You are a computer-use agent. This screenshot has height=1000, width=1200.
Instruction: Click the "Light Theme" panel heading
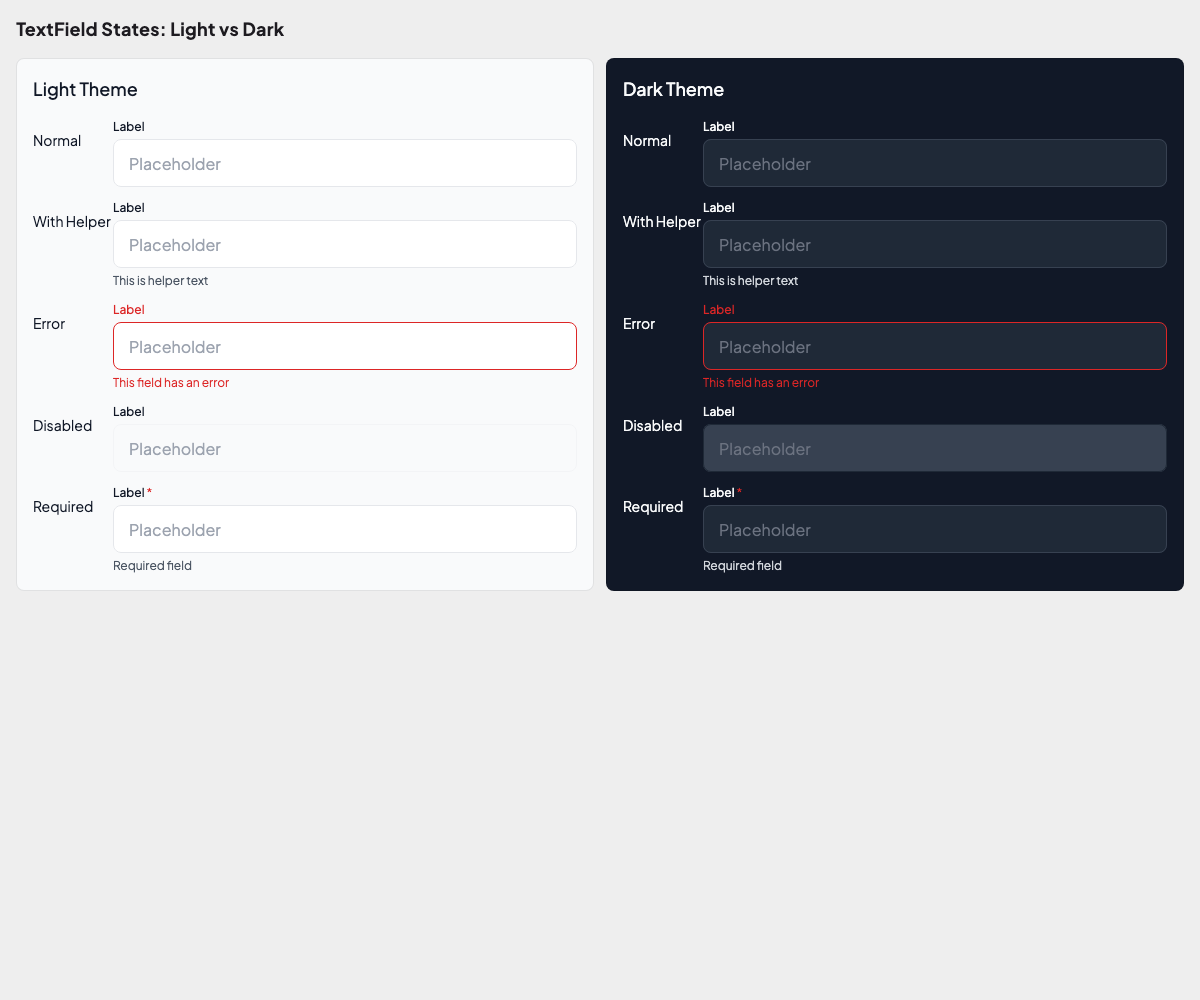click(x=85, y=89)
